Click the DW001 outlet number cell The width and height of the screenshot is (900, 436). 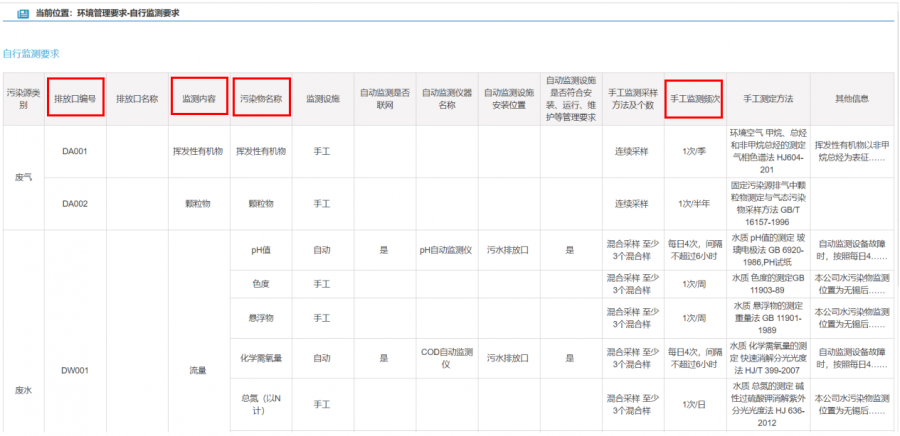pos(76,370)
